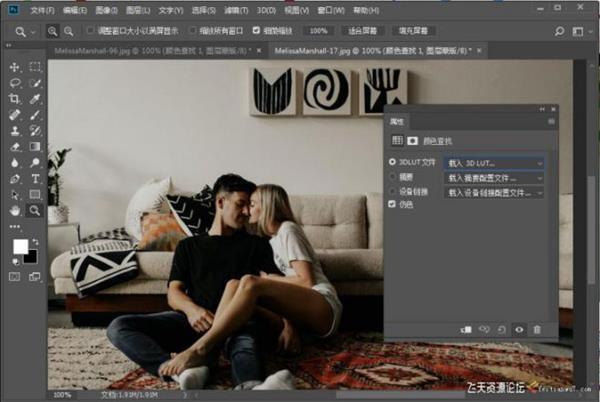Click the zoom-out magnifier in options bar

click(68, 31)
